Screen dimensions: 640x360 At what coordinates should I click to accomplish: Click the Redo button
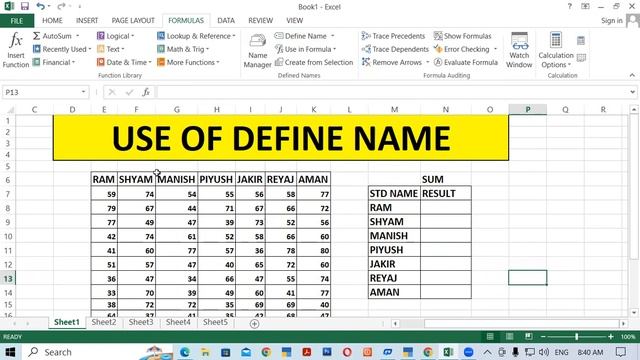(61, 6)
